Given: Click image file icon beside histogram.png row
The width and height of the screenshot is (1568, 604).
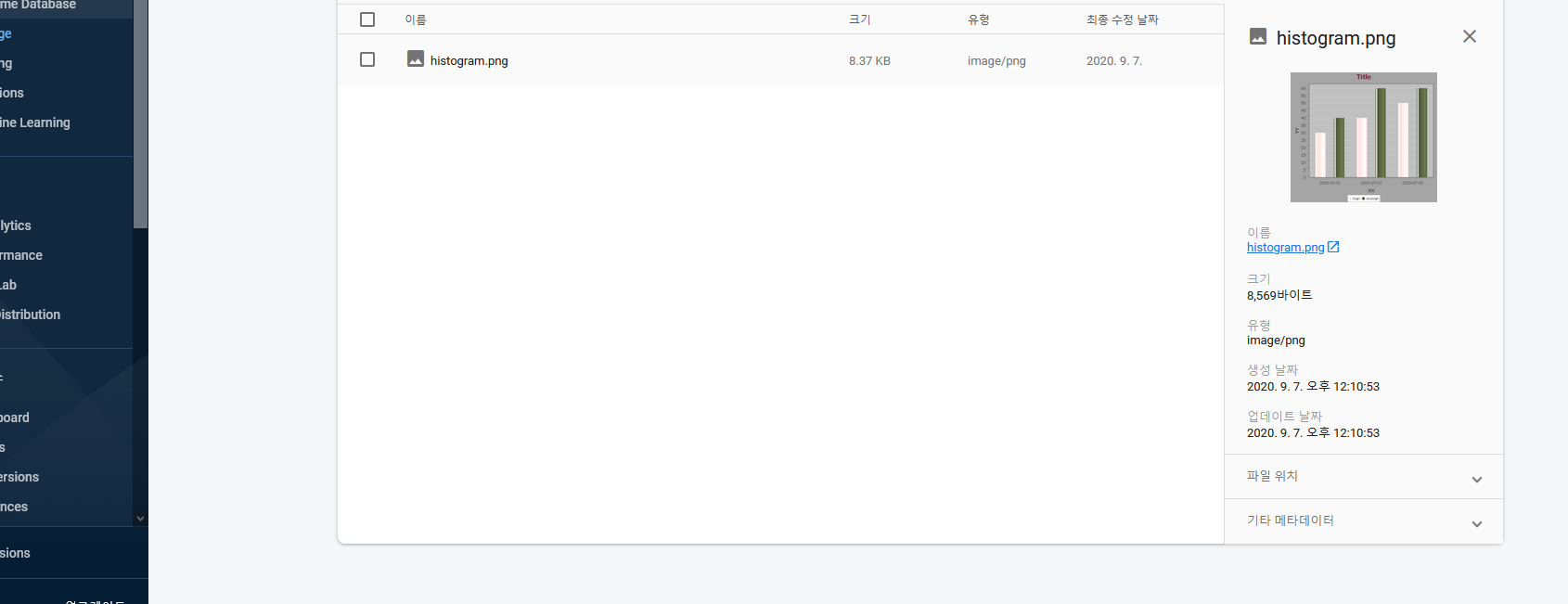Looking at the screenshot, I should coord(416,59).
